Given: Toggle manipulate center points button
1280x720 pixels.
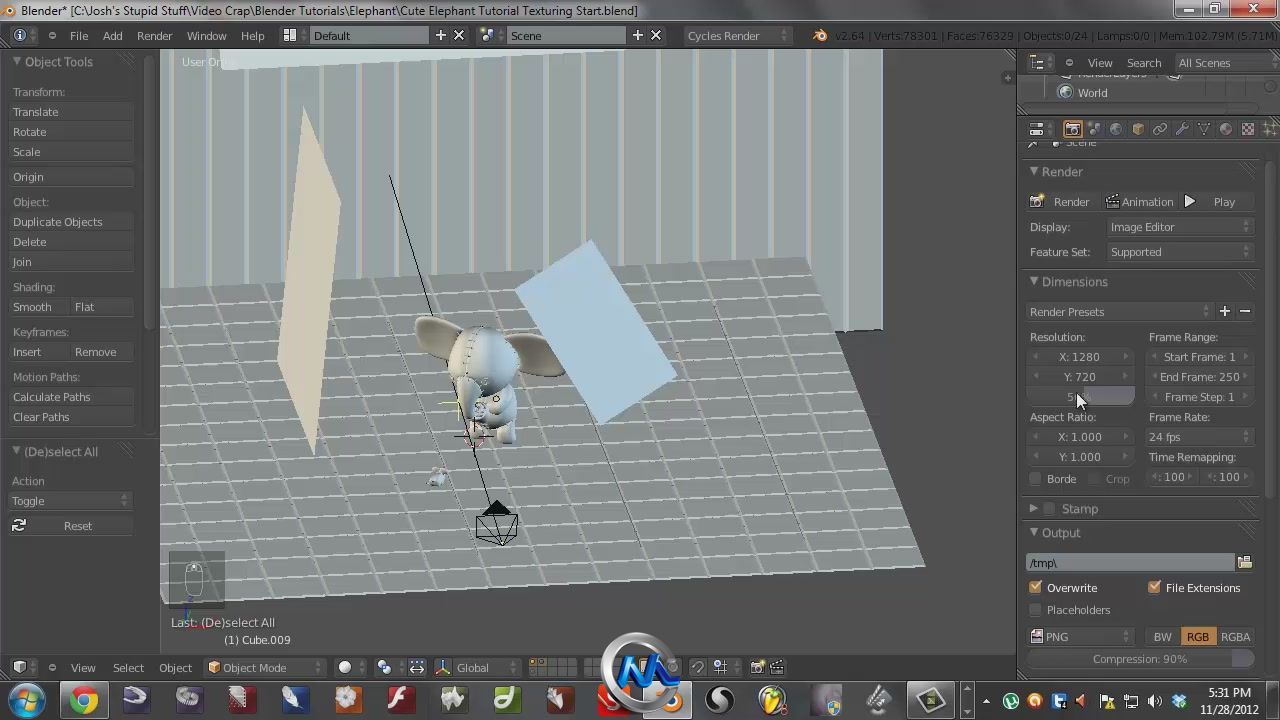Looking at the screenshot, I should [x=416, y=667].
